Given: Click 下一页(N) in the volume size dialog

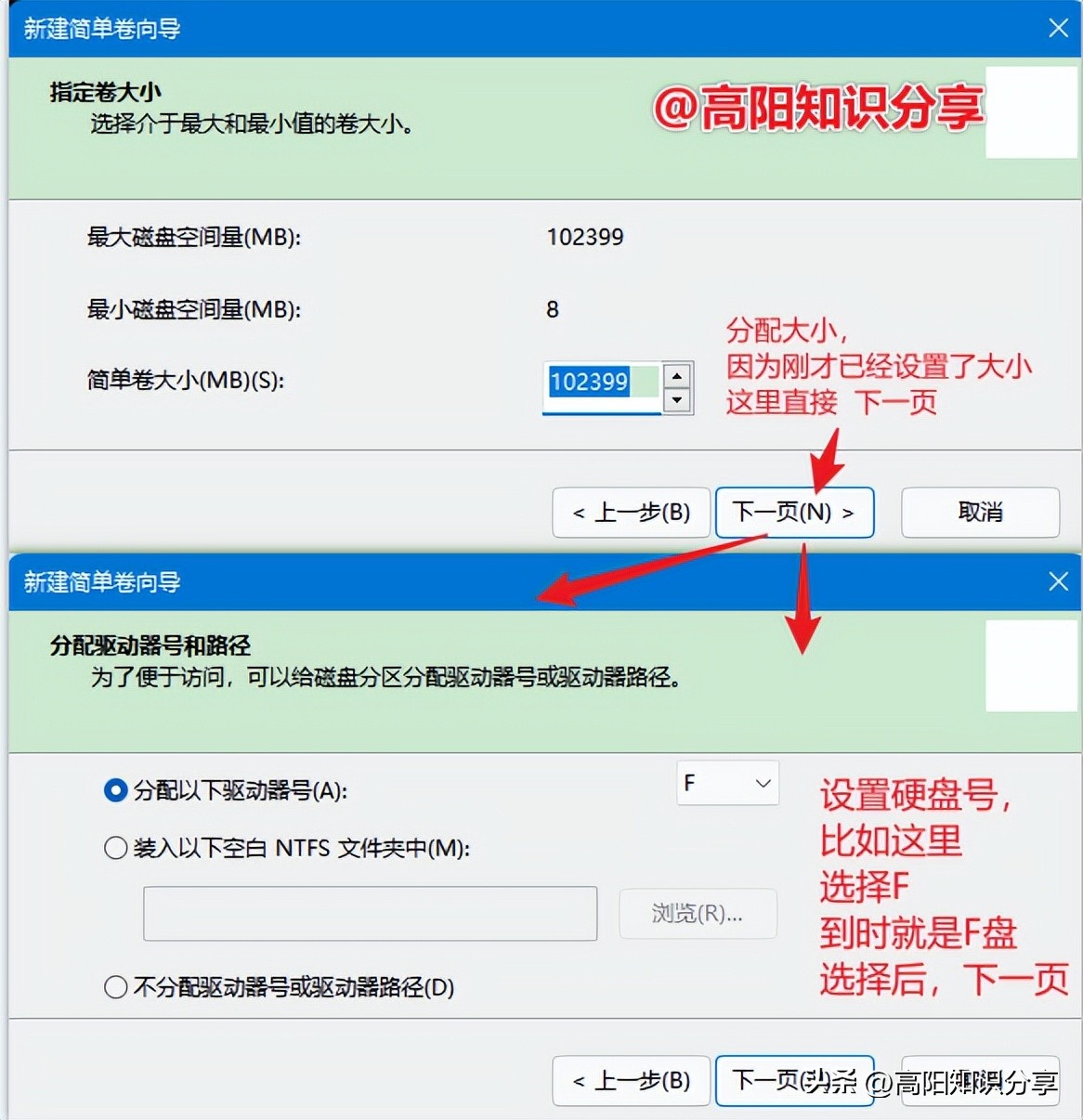Looking at the screenshot, I should click(794, 513).
